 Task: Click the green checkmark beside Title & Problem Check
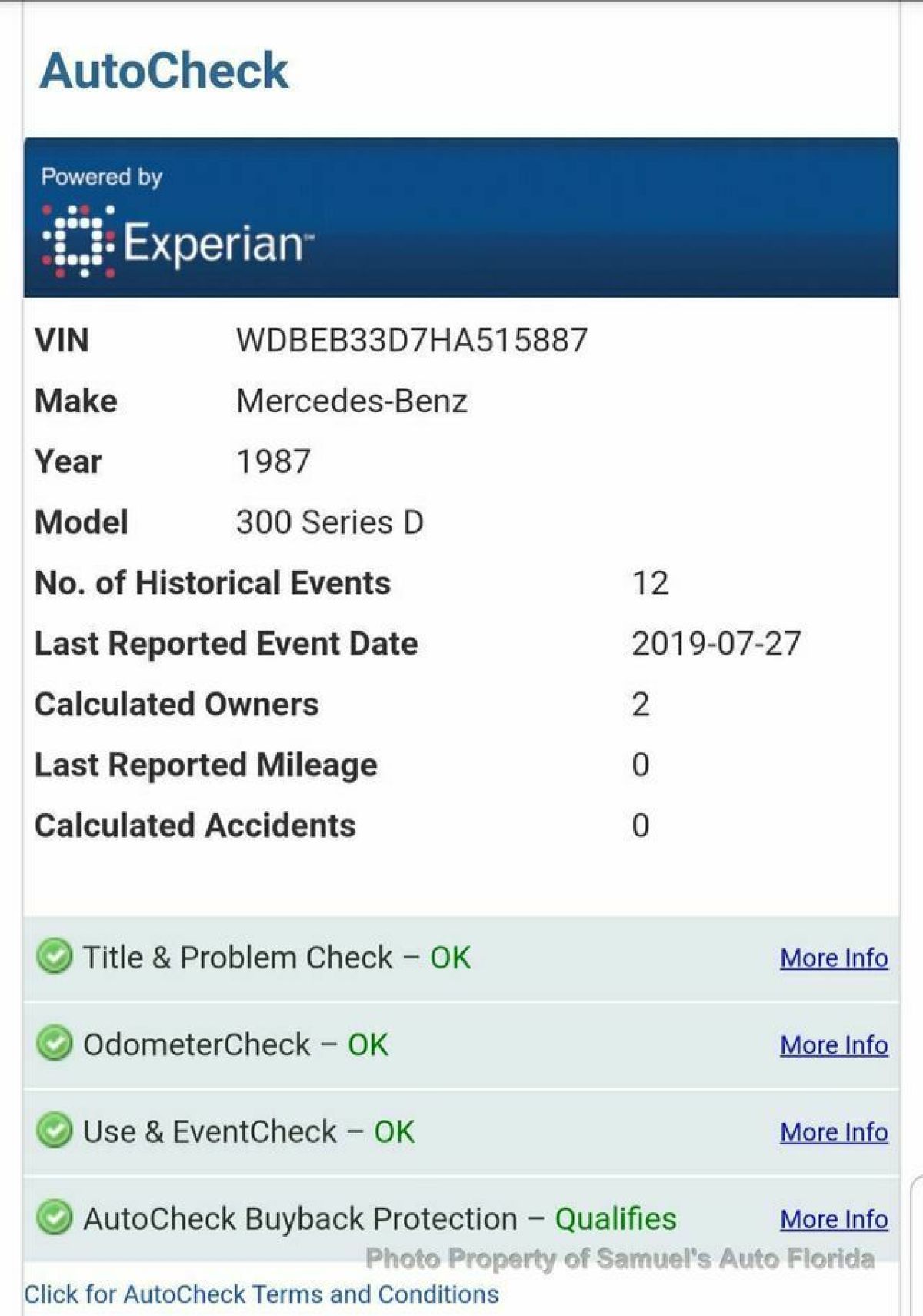point(54,957)
